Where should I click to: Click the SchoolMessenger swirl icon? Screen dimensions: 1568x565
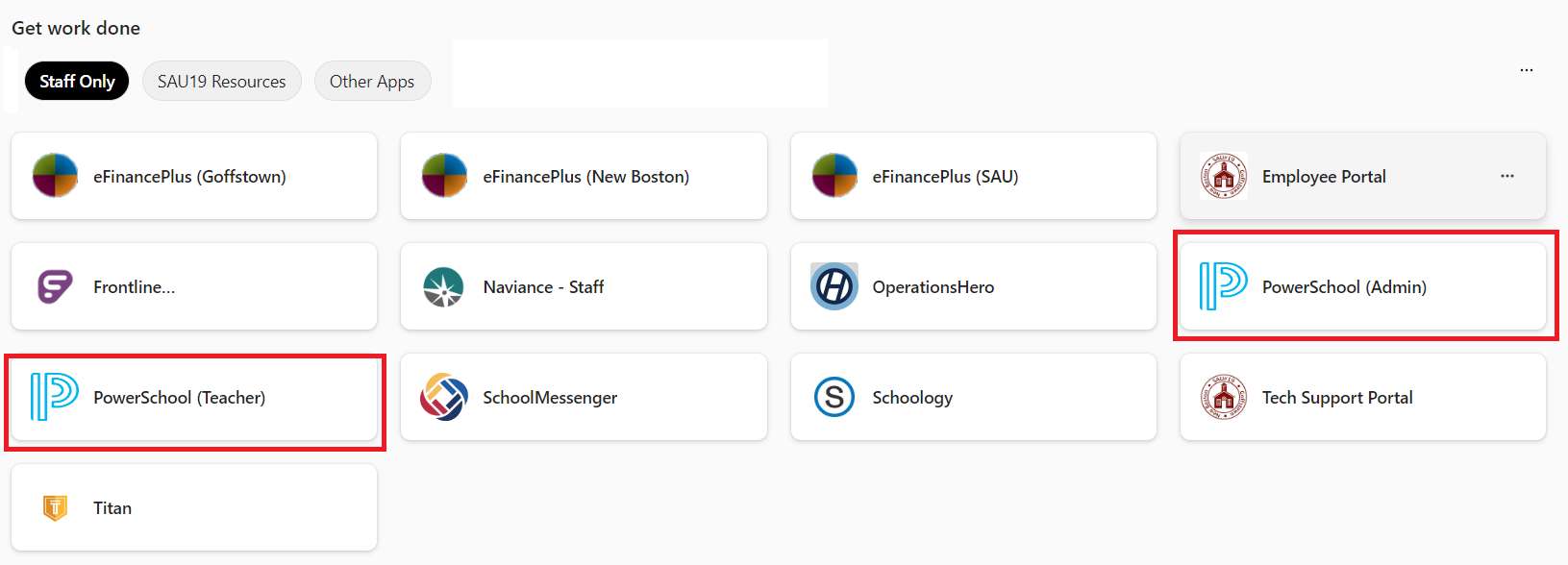tap(444, 397)
